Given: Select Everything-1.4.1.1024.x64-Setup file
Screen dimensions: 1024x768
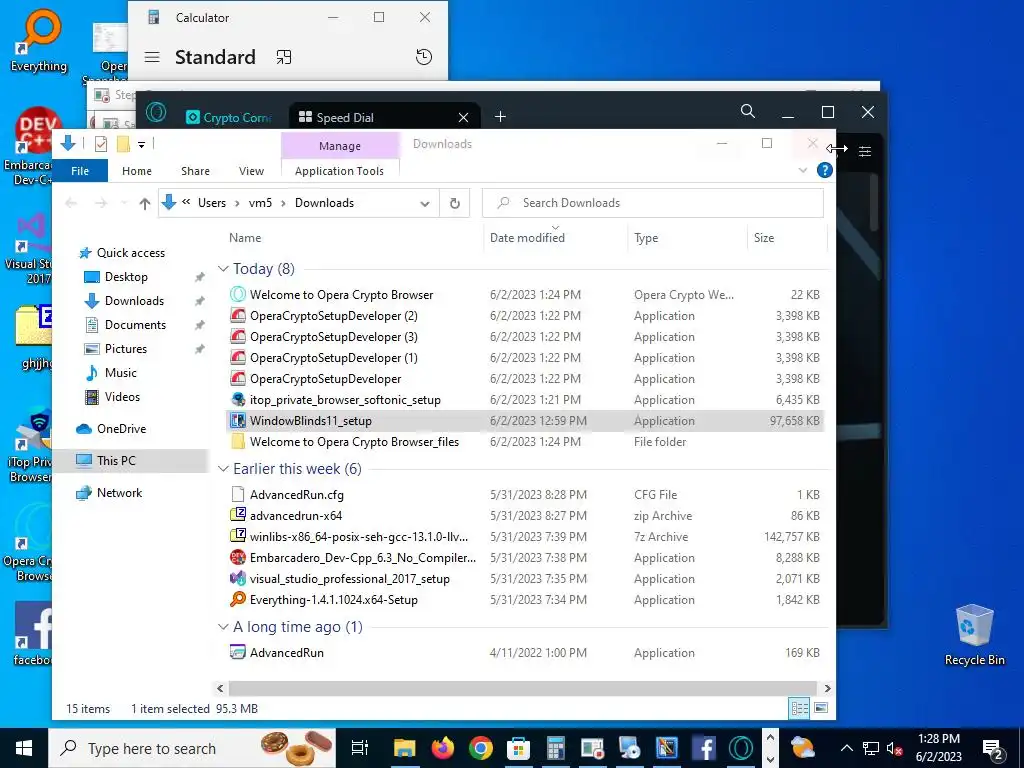Looking at the screenshot, I should pos(334,600).
